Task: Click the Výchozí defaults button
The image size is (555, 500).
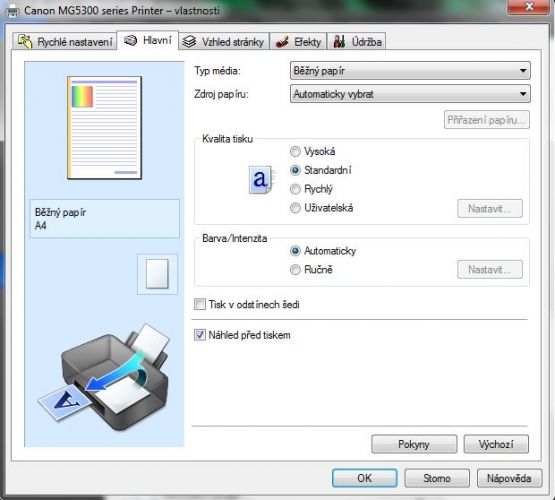Action: point(496,444)
